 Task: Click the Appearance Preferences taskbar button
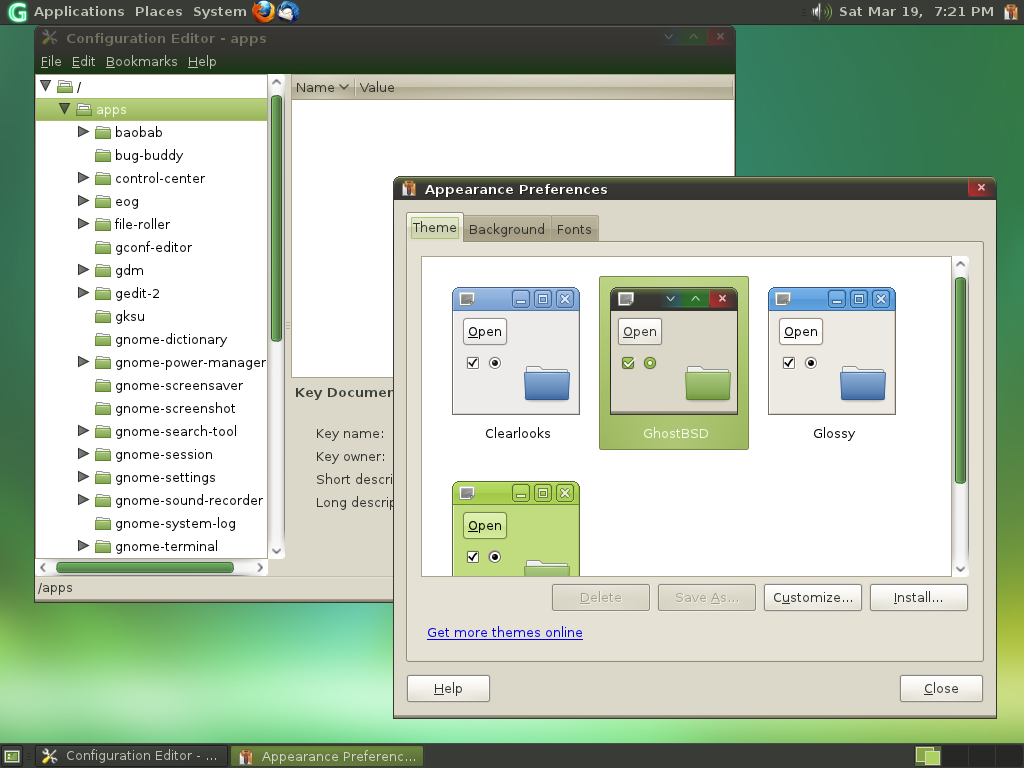tap(327, 756)
